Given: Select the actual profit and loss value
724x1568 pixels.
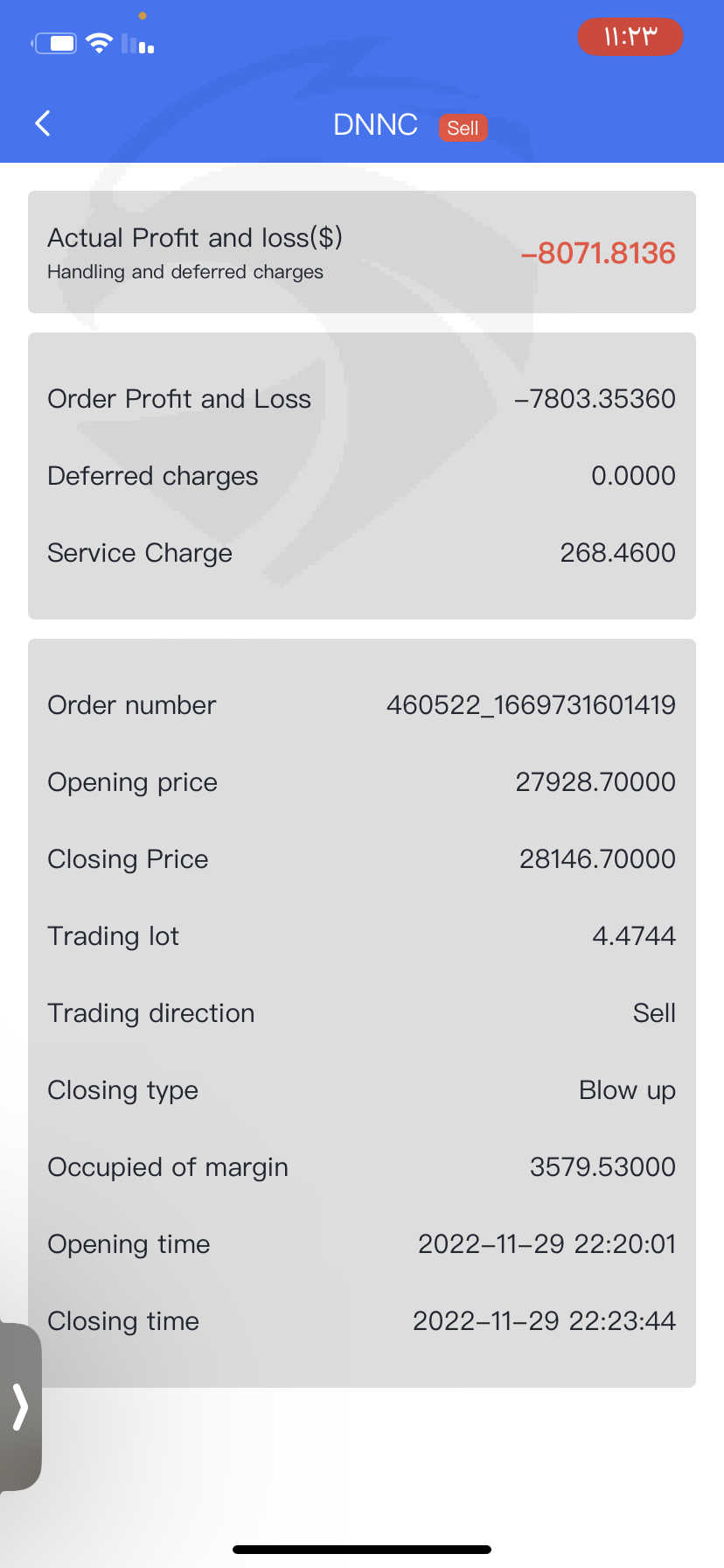Looking at the screenshot, I should (x=598, y=253).
